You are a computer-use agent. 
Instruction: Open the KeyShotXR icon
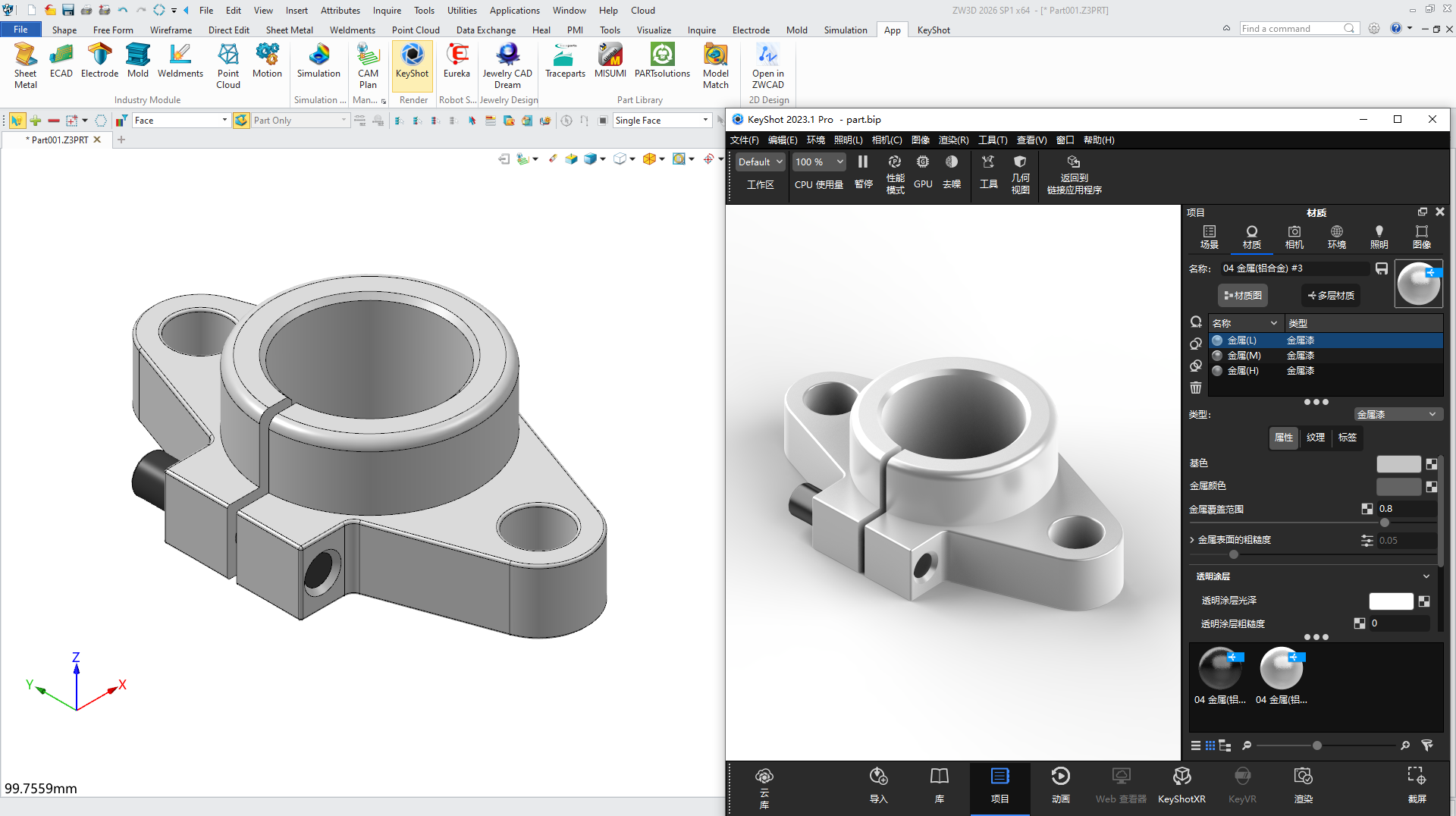click(1181, 785)
